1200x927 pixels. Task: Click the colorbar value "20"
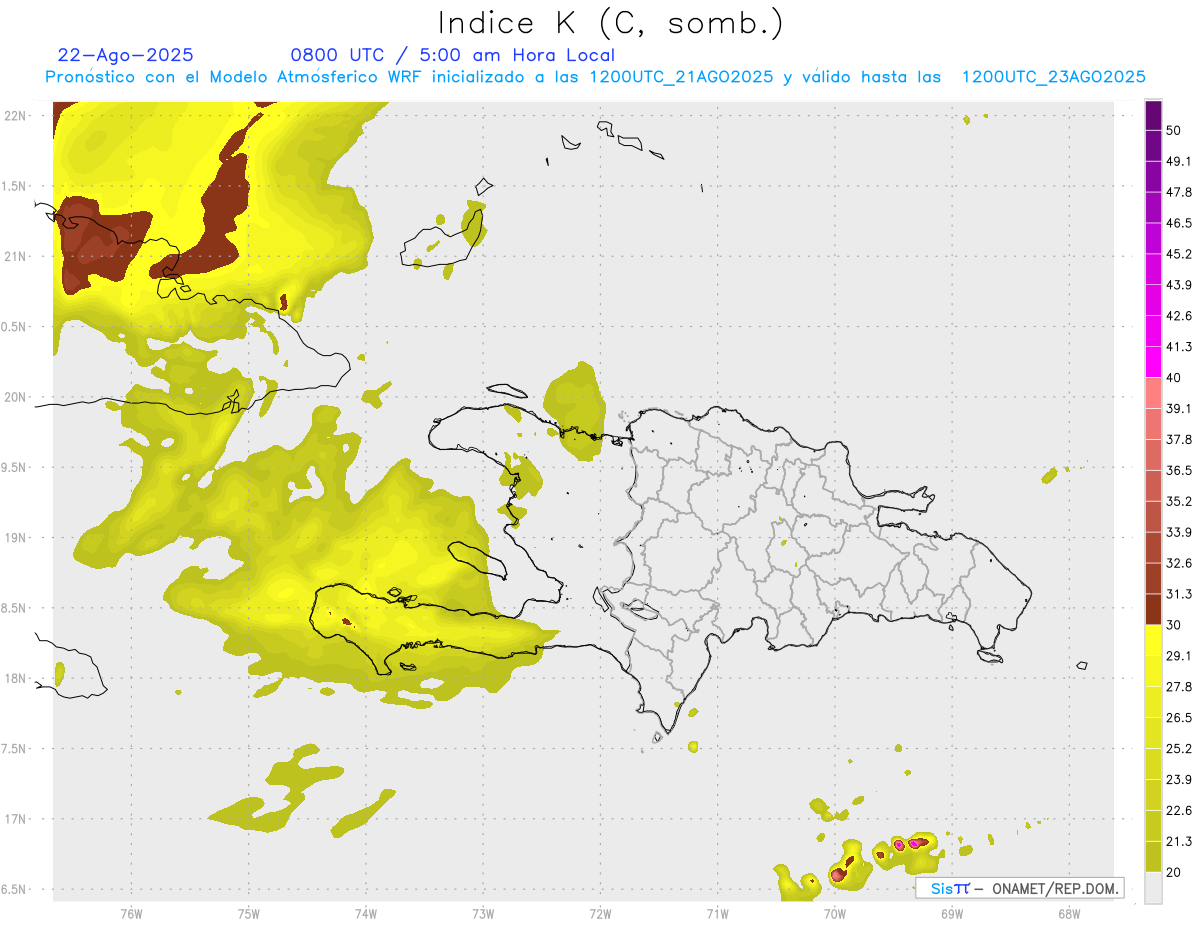click(x=1175, y=872)
